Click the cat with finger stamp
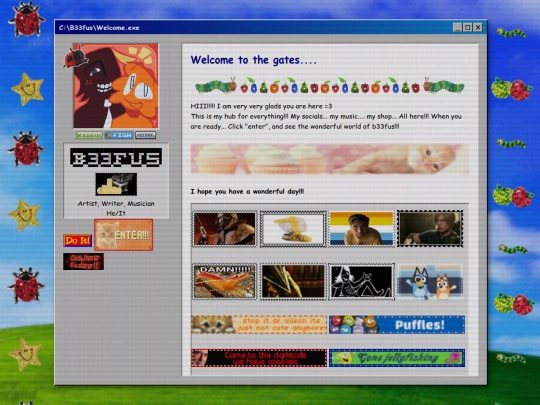The height and width of the screenshot is (405, 540). (x=116, y=184)
